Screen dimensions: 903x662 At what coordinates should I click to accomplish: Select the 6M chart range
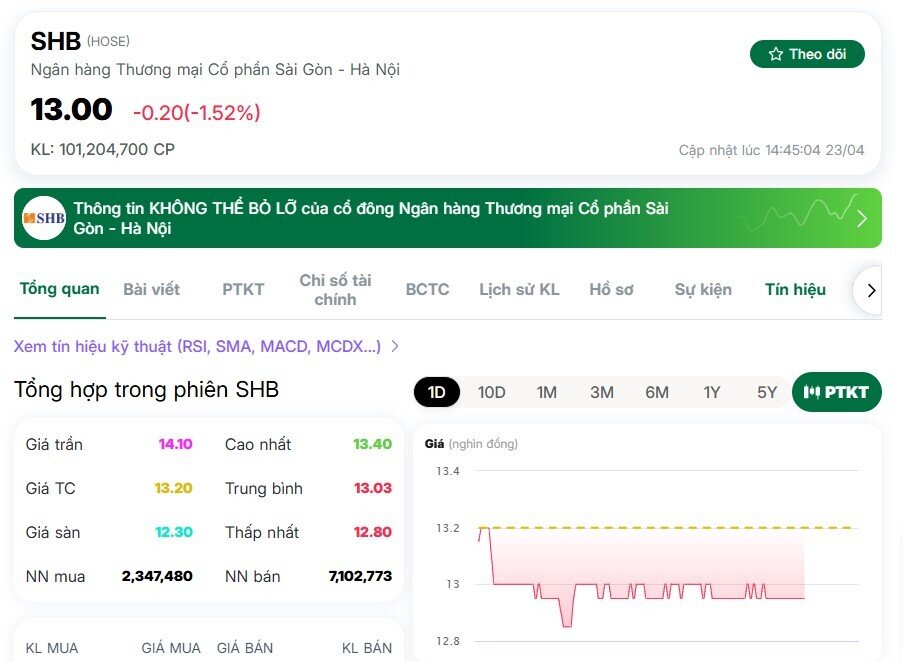click(x=657, y=392)
